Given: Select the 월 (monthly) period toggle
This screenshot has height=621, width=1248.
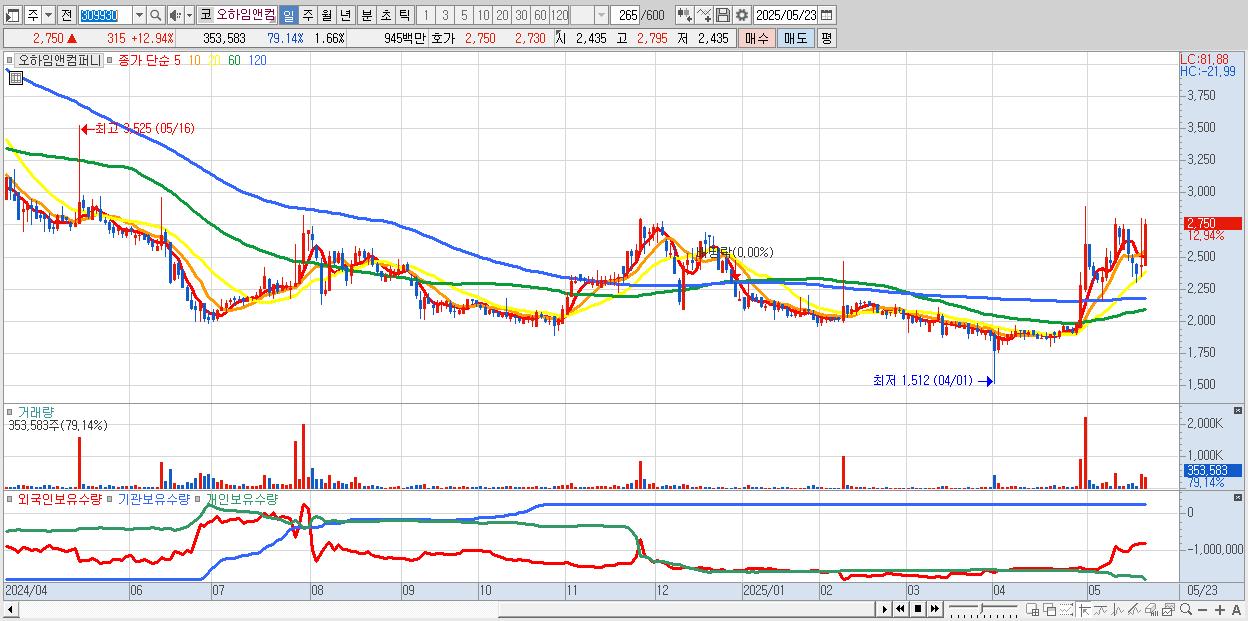Looking at the screenshot, I should point(326,15).
